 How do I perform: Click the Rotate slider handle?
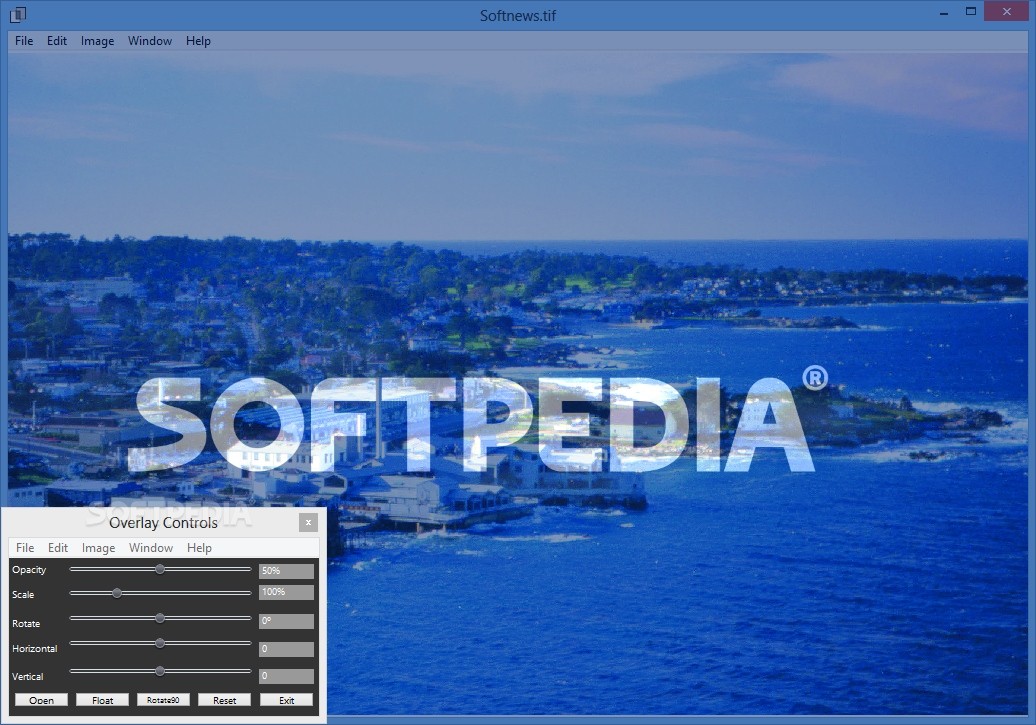pos(160,619)
